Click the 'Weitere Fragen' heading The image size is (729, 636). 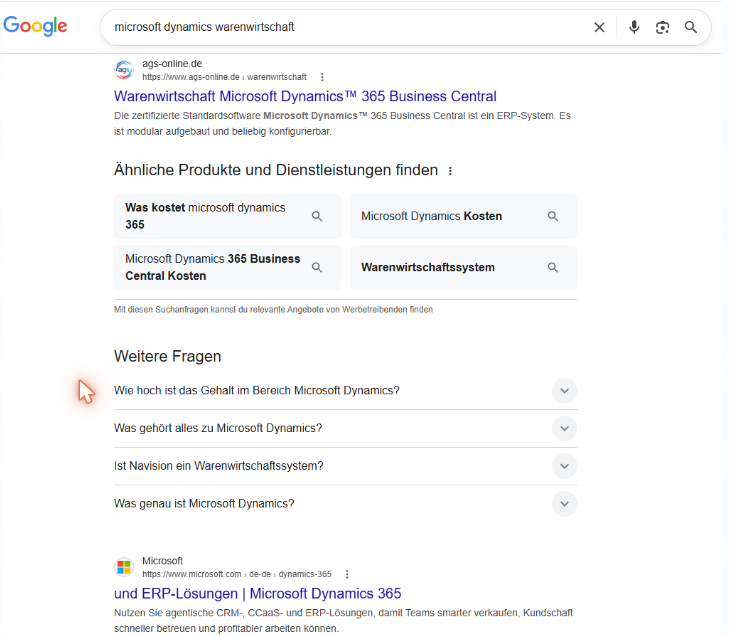tap(168, 357)
